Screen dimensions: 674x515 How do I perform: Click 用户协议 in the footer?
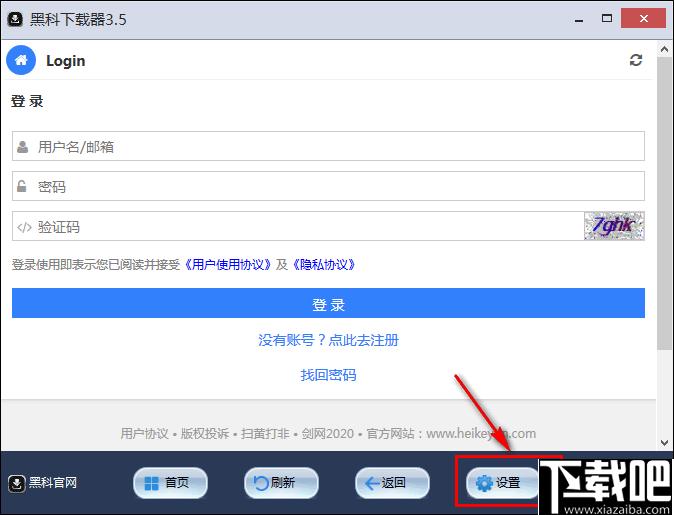pyautogui.click(x=144, y=433)
